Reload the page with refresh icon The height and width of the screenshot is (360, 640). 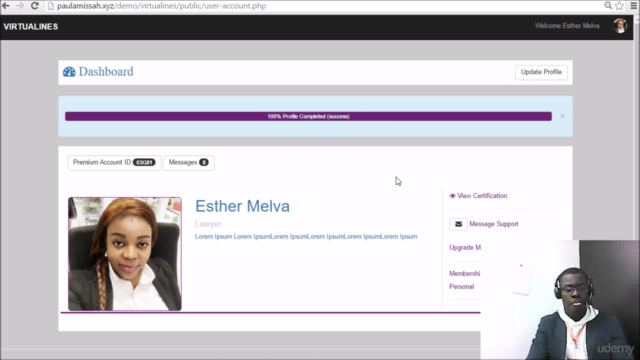point(35,6)
